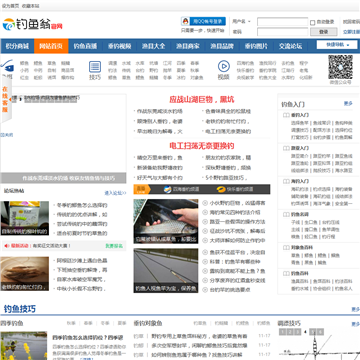Open the 积分商城 nav item
The width and height of the screenshot is (360, 360).
coord(17,46)
